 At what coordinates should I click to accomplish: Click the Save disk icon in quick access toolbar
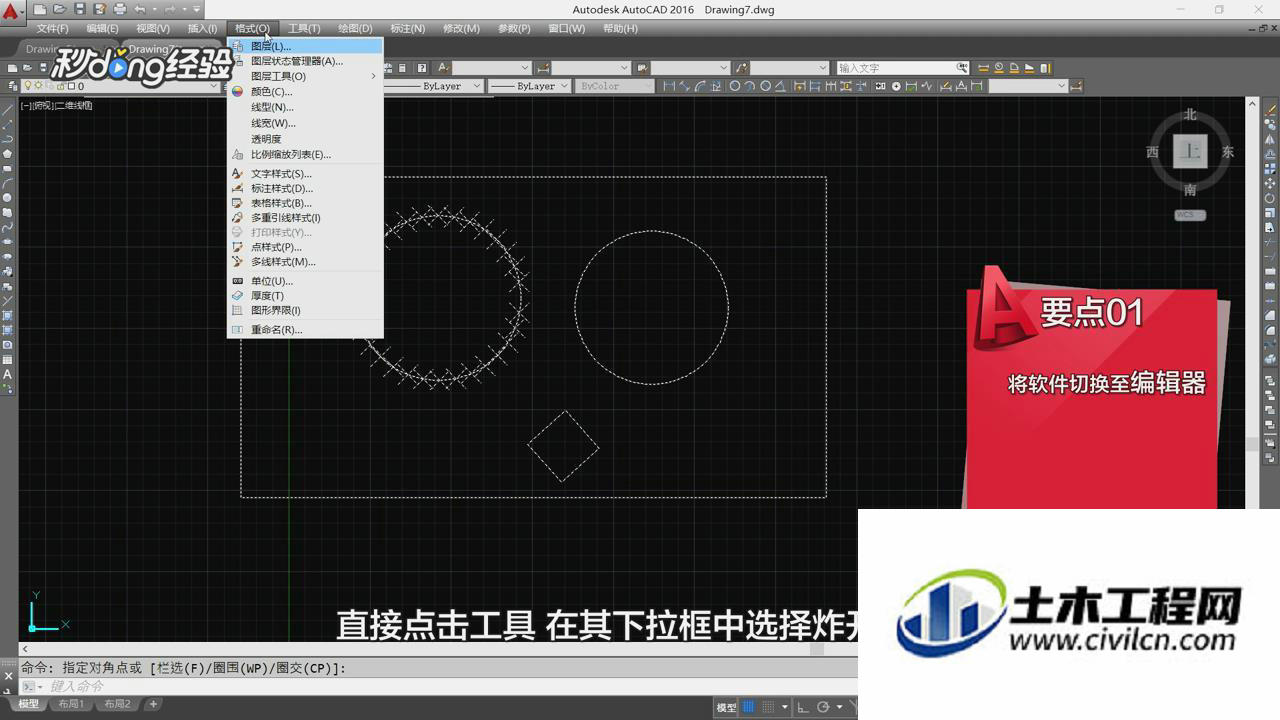coord(80,9)
